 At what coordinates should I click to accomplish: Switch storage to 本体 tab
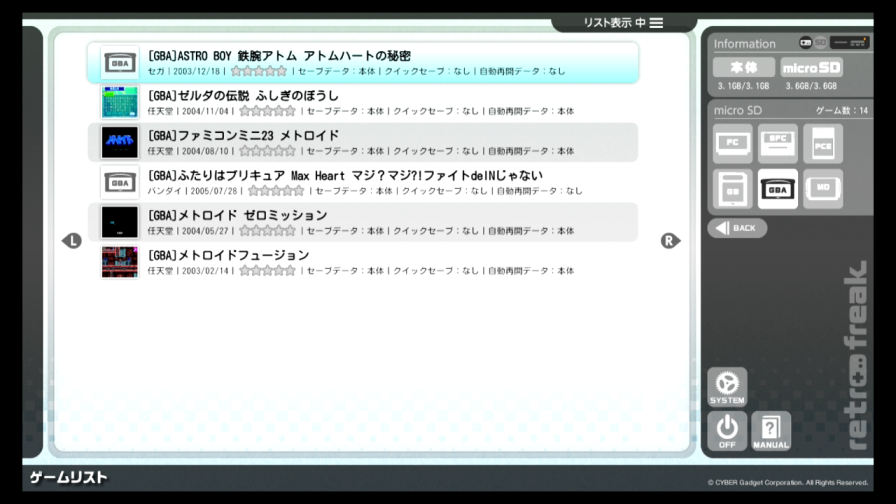coord(743,67)
